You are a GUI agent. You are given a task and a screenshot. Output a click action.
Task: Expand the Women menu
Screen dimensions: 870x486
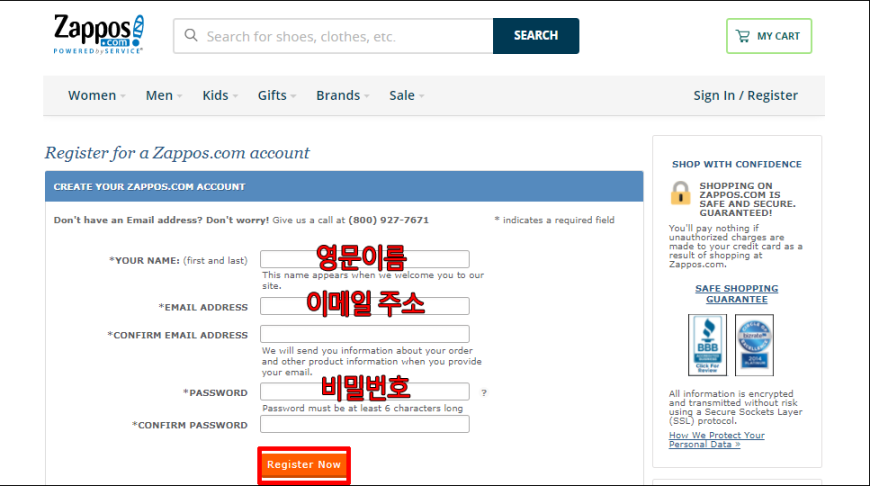coord(97,95)
